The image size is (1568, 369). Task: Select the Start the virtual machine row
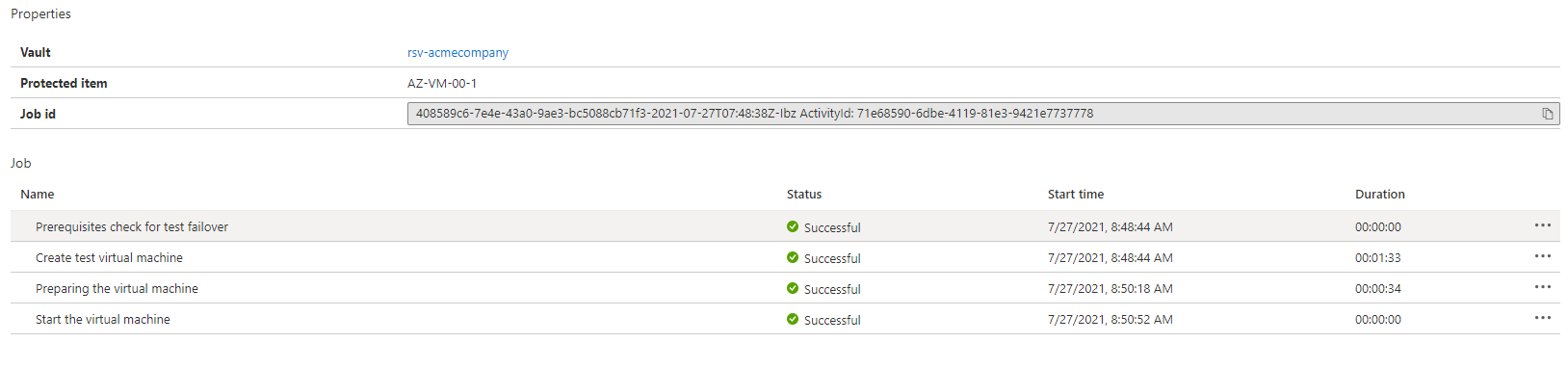click(x=785, y=319)
